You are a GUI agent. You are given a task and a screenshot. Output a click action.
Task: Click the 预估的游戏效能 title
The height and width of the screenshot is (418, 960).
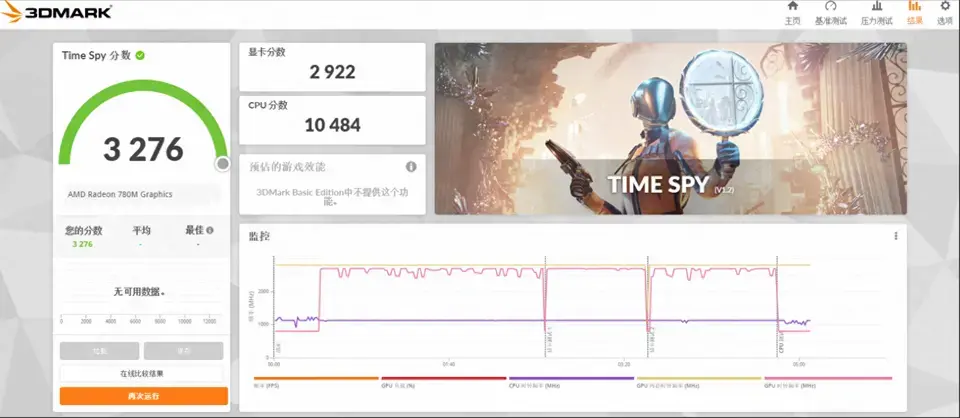click(x=287, y=166)
